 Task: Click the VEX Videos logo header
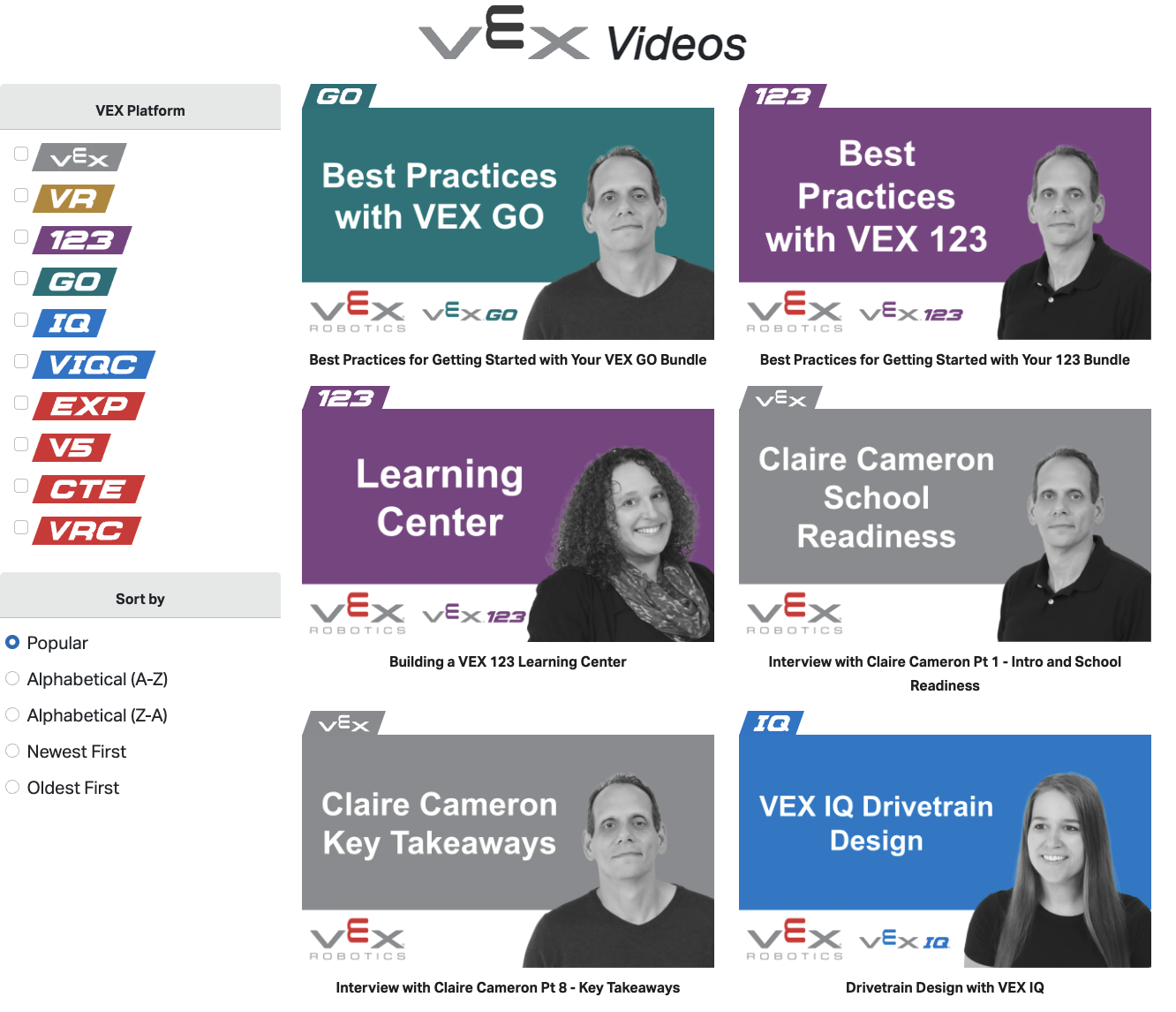point(583,36)
